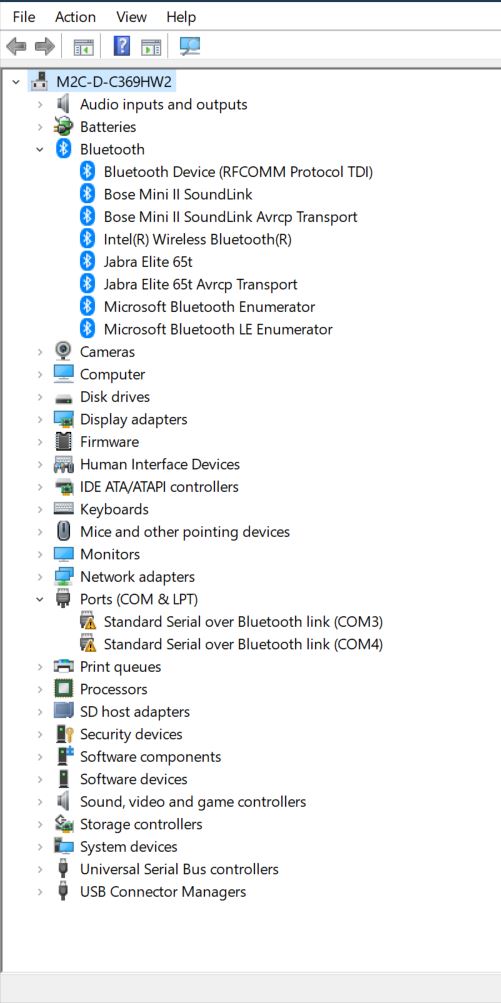501x1003 pixels.
Task: Expand the Software components node
Action: point(40,757)
